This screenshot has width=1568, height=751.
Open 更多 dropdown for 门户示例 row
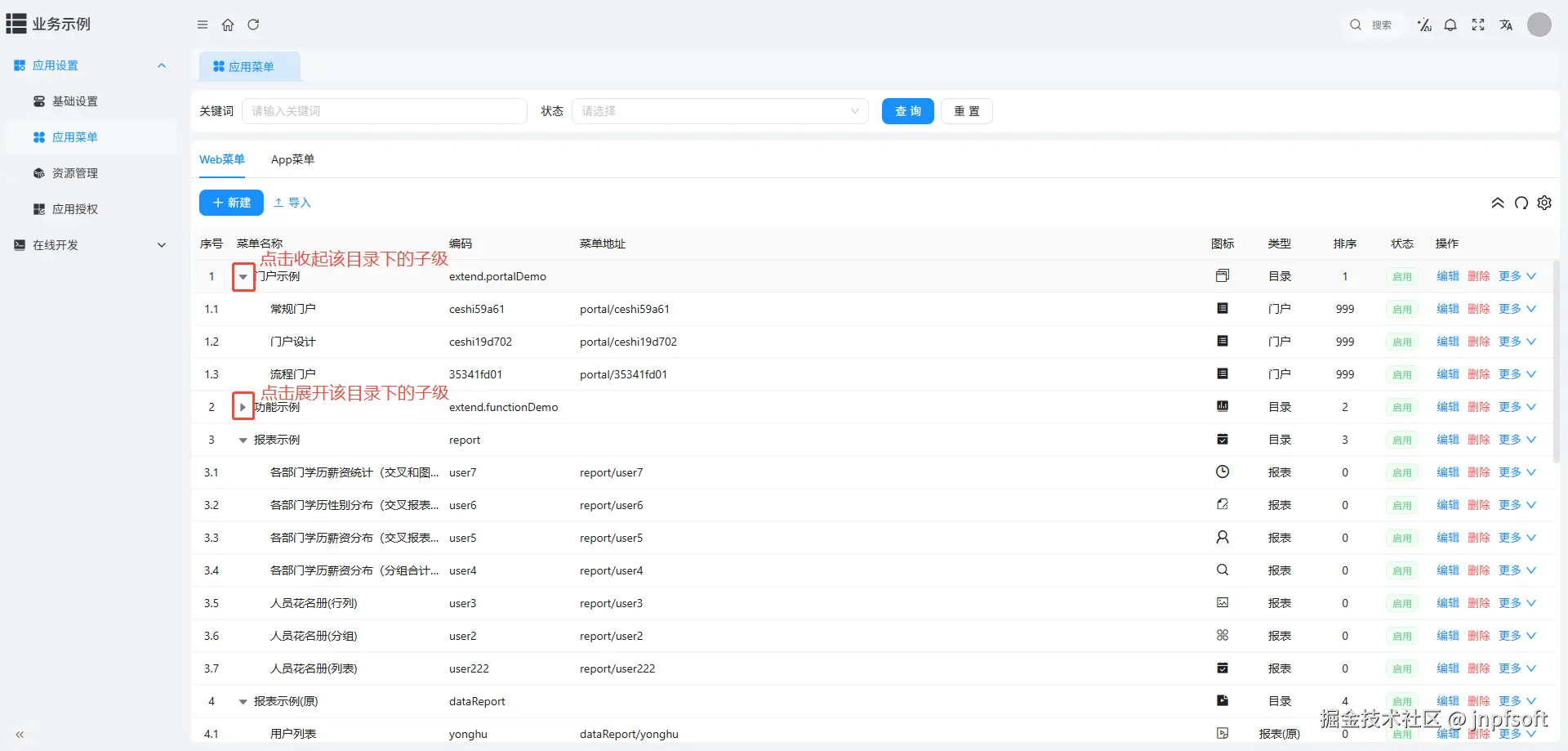pos(1517,276)
